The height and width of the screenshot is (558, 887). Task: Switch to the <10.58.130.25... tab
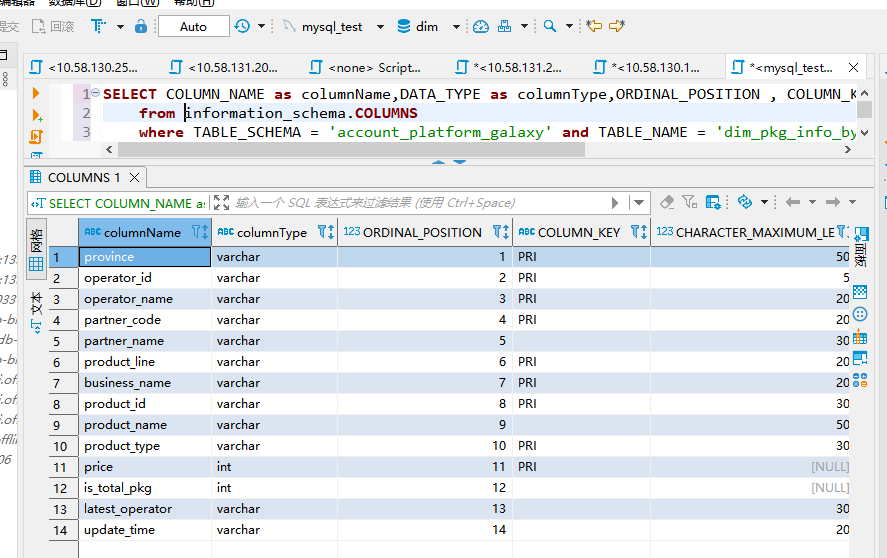[x=84, y=67]
